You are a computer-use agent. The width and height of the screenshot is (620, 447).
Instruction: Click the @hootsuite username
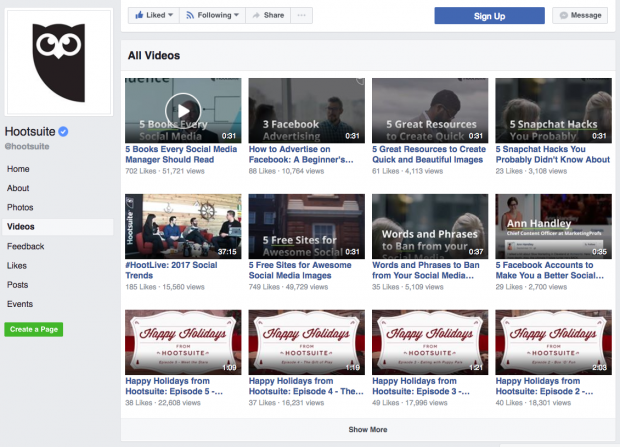click(x=27, y=146)
